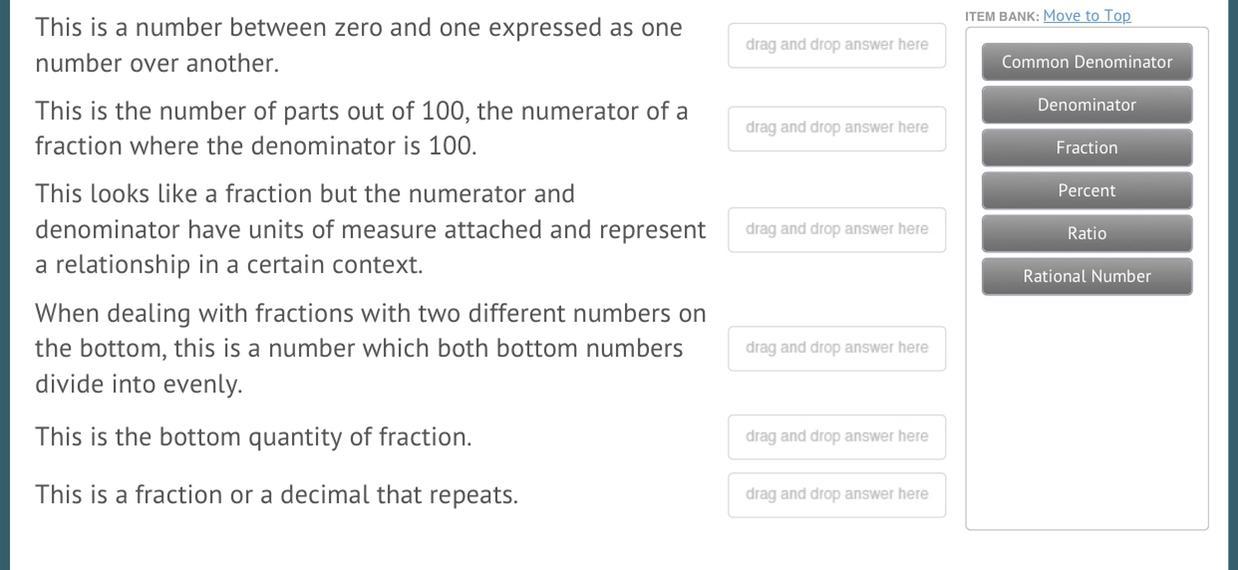Image resolution: width=1238 pixels, height=570 pixels.
Task: Click the drop box for 'number between zero and one'
Action: click(x=837, y=45)
